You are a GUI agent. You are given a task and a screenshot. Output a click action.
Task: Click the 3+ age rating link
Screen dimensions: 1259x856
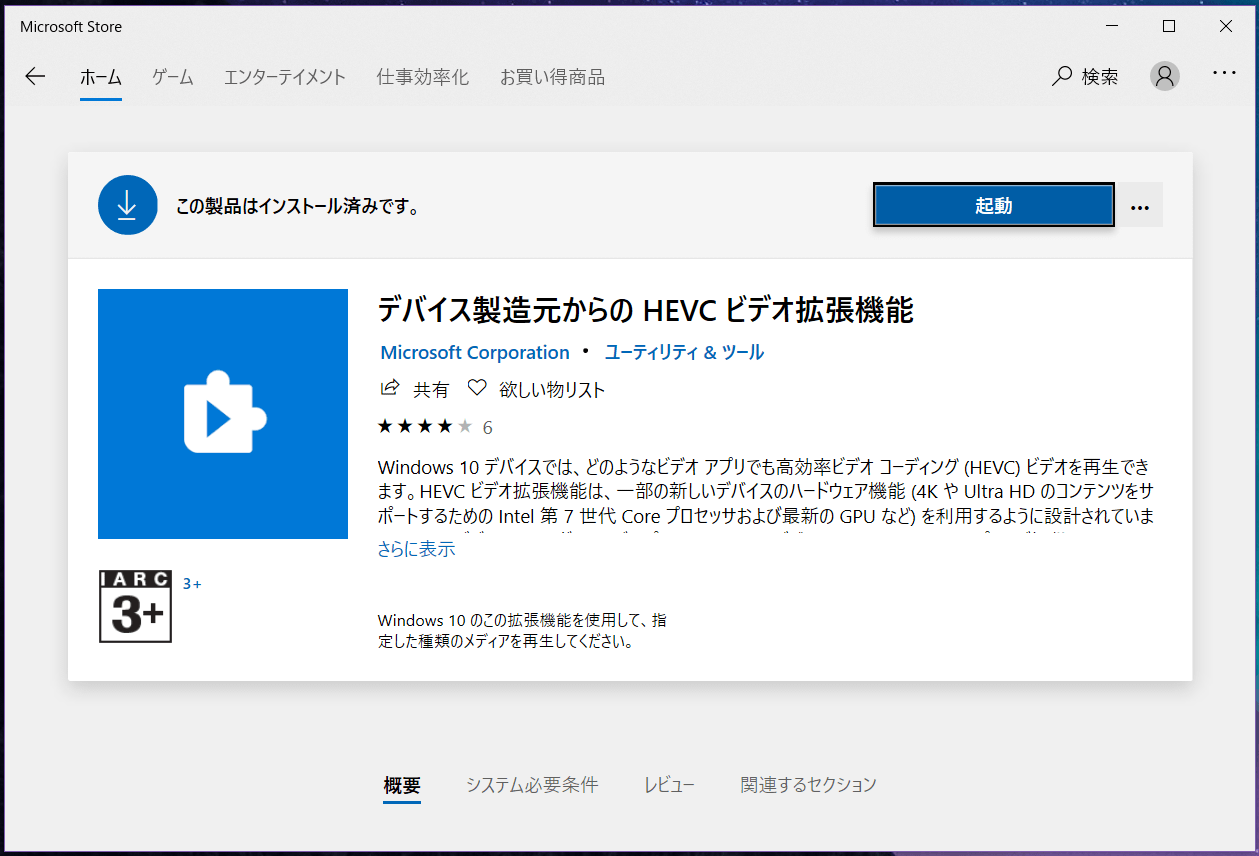tap(192, 584)
